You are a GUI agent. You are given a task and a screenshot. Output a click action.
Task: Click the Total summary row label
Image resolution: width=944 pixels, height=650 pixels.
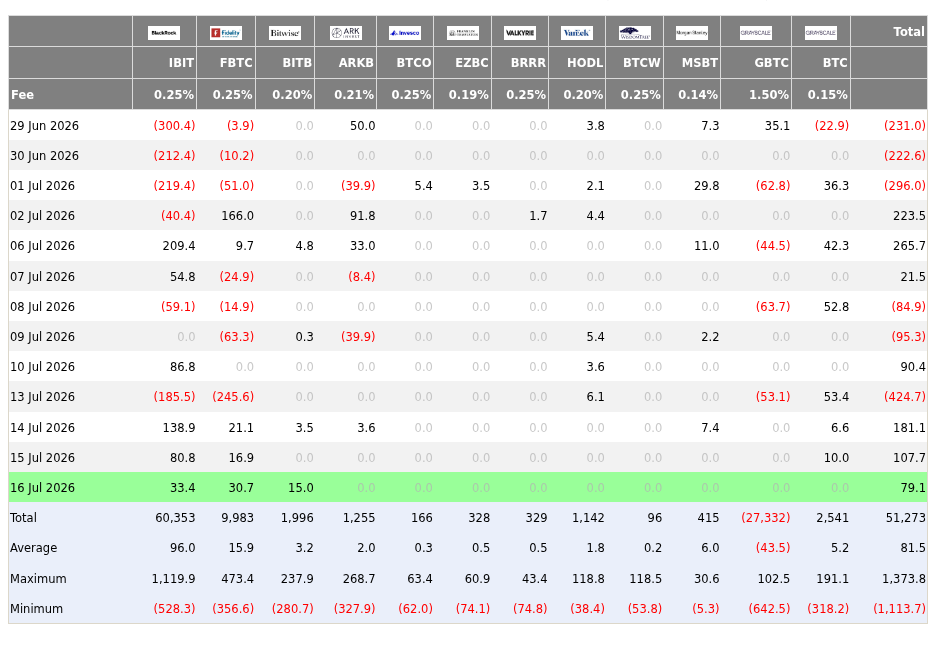point(23,518)
